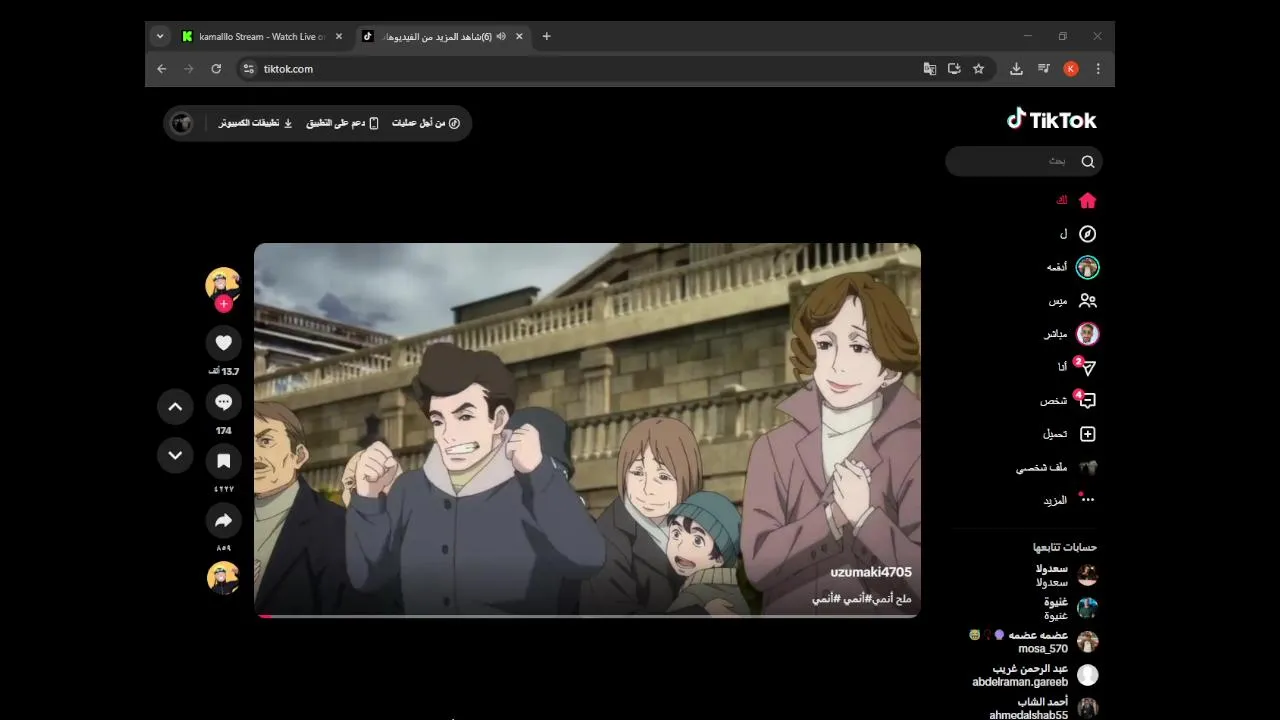The image size is (1280, 720).
Task: Seek on the video progress bar
Action: click(x=587, y=616)
